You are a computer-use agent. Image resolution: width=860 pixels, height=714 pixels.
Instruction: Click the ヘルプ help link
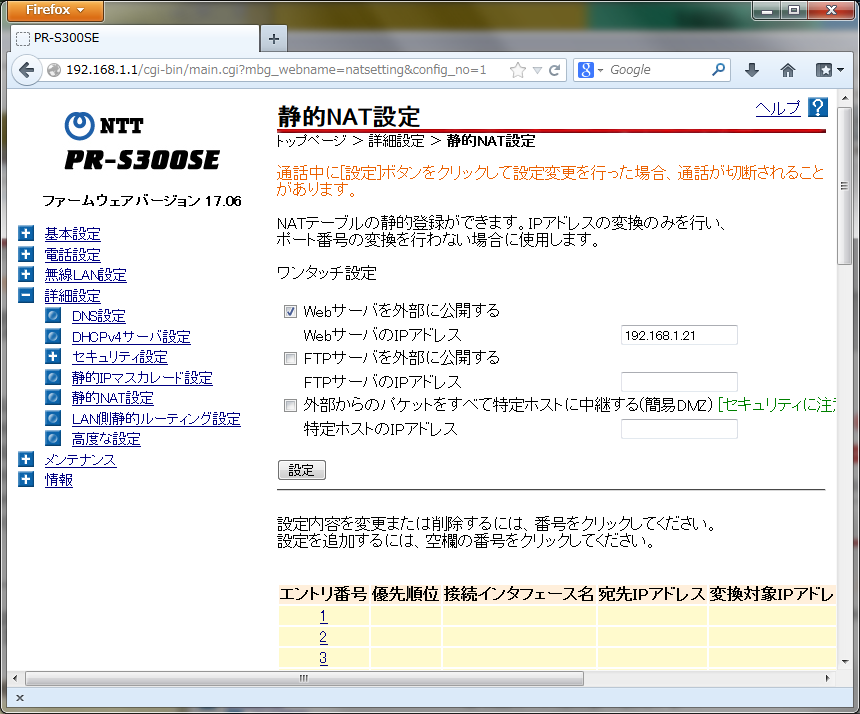[x=778, y=108]
